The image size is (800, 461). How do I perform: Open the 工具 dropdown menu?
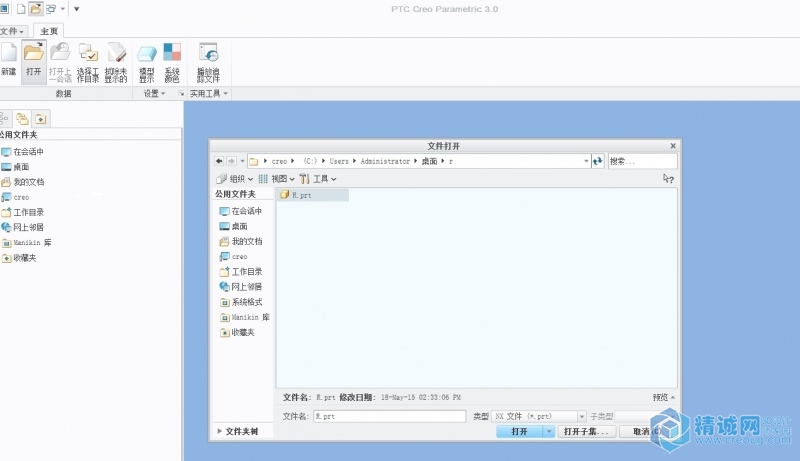pos(318,179)
